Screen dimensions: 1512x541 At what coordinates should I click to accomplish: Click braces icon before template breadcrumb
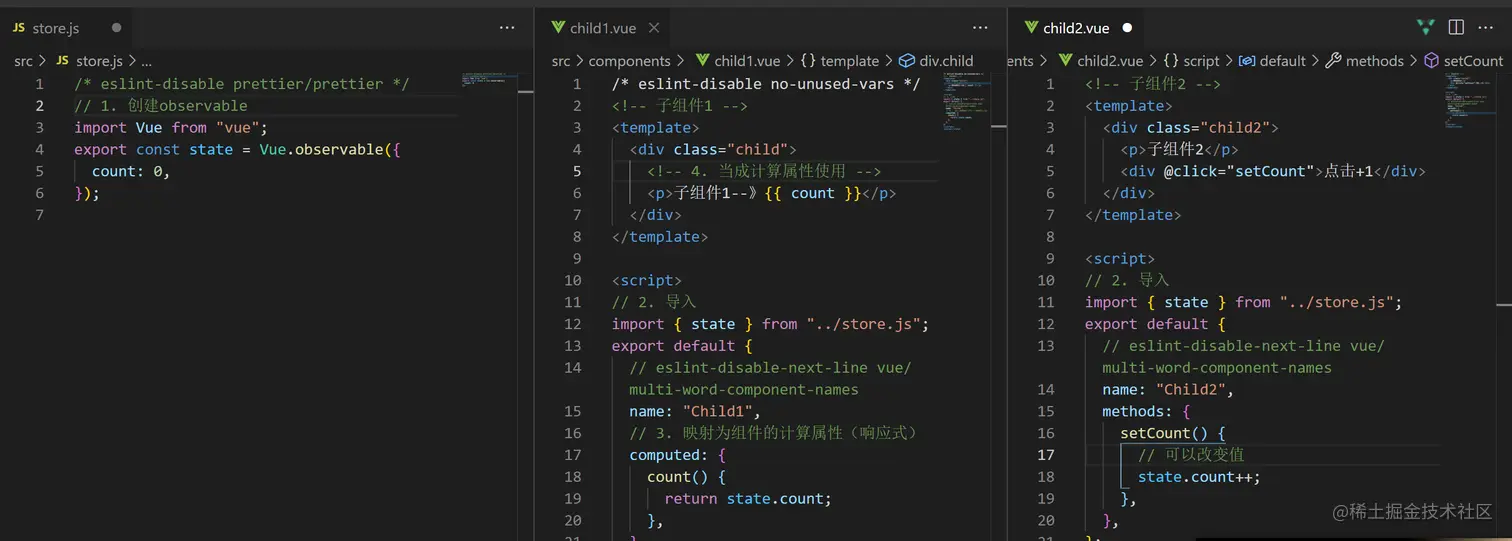(808, 61)
